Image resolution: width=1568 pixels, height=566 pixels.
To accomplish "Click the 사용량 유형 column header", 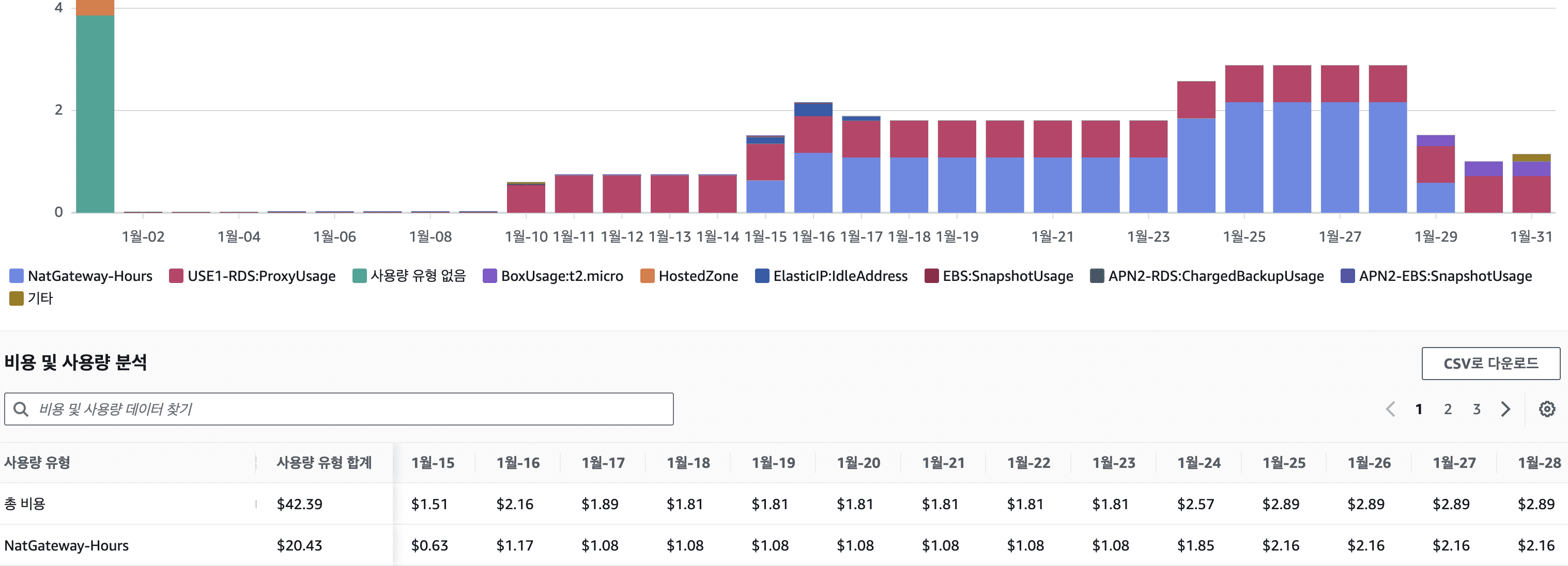I will pyautogui.click(x=37, y=463).
